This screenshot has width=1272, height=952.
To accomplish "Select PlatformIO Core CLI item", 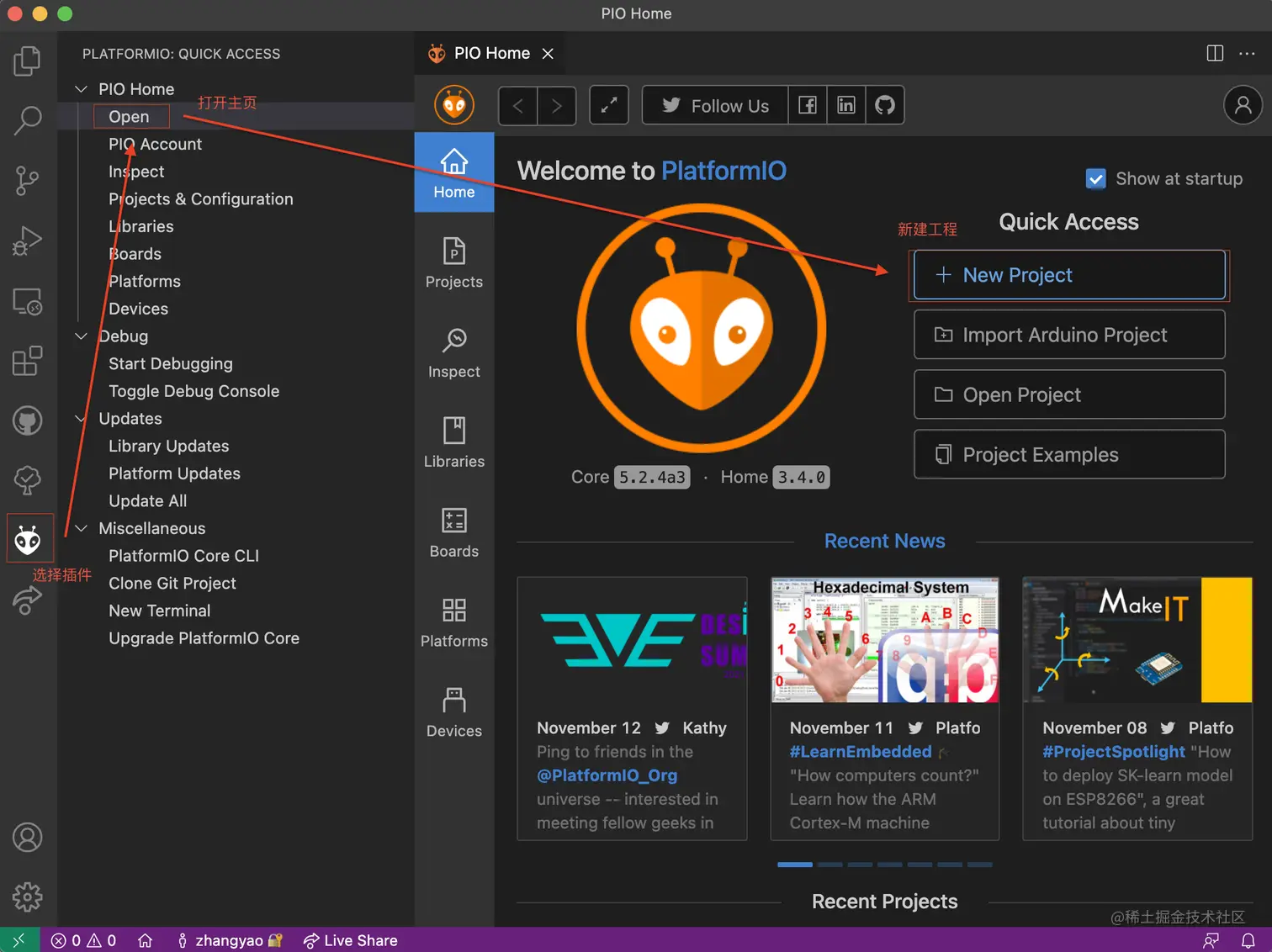I will [x=183, y=556].
